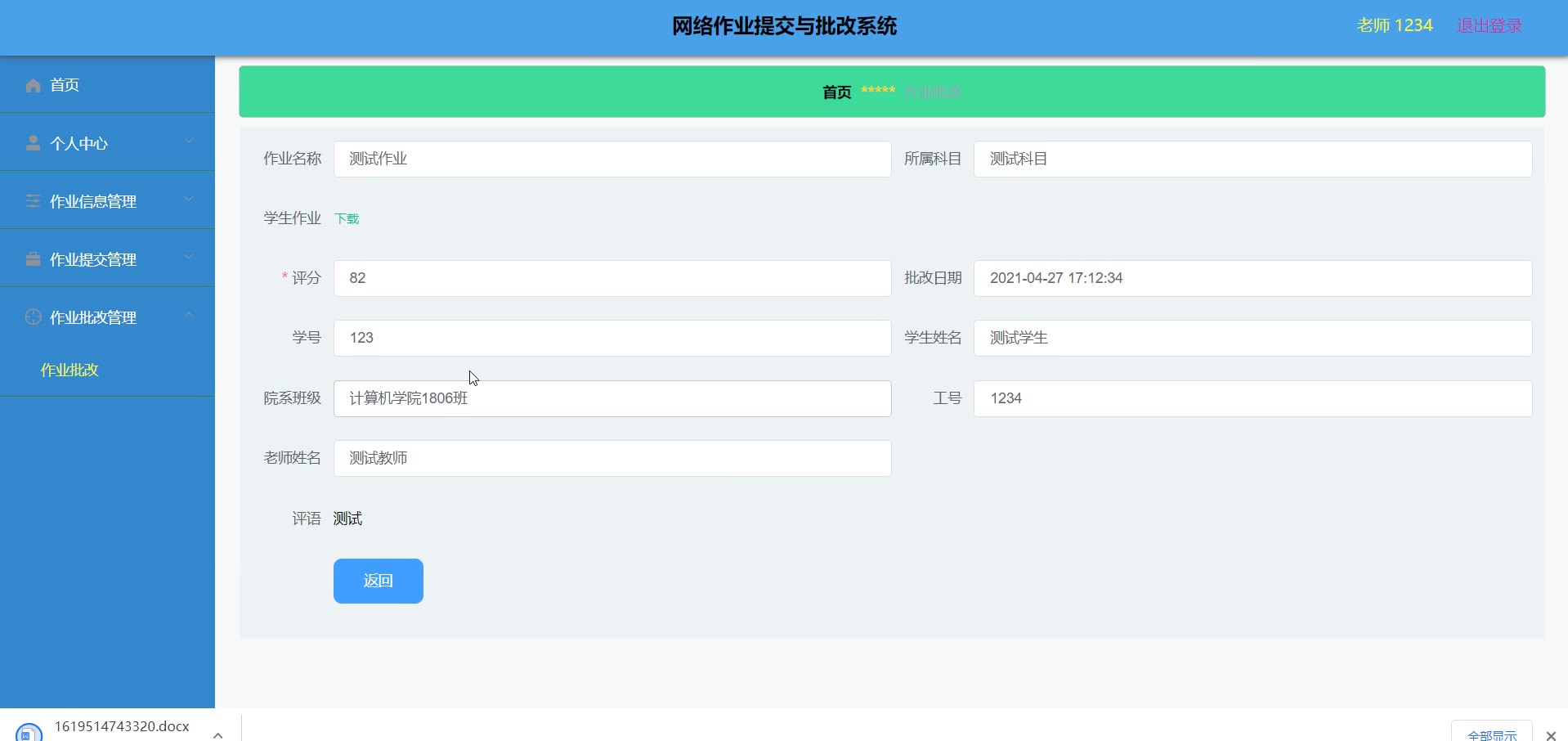The image size is (1568, 741).
Task: Click the 评分 field showing 82
Action: pos(612,278)
